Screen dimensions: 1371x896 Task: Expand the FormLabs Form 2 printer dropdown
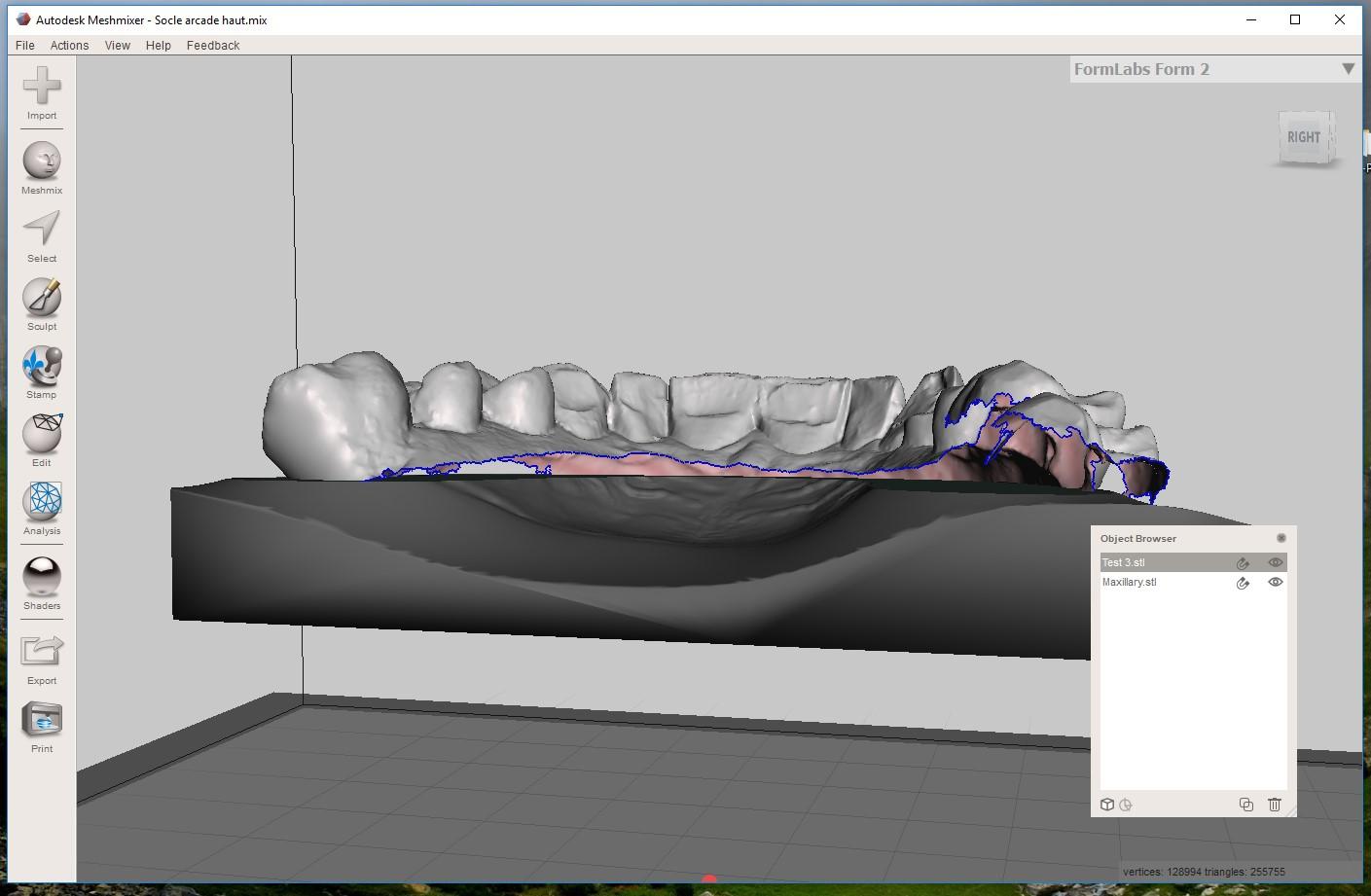[1348, 69]
